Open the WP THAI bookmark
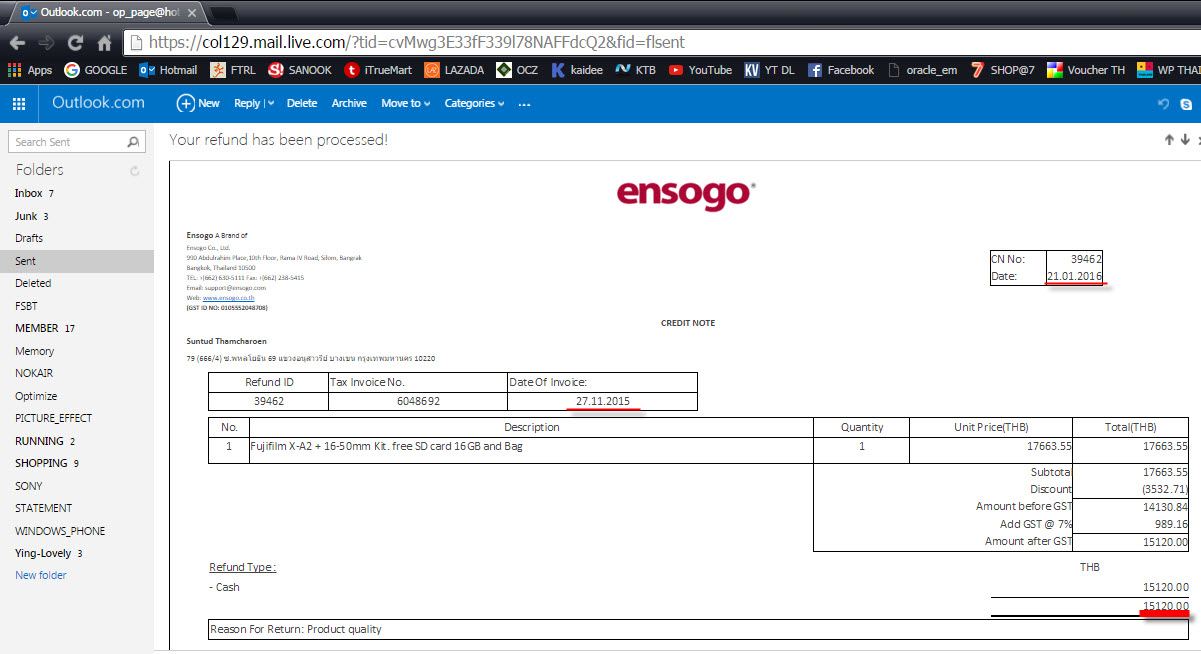Viewport: 1201px width, 654px height. (x=1168, y=70)
